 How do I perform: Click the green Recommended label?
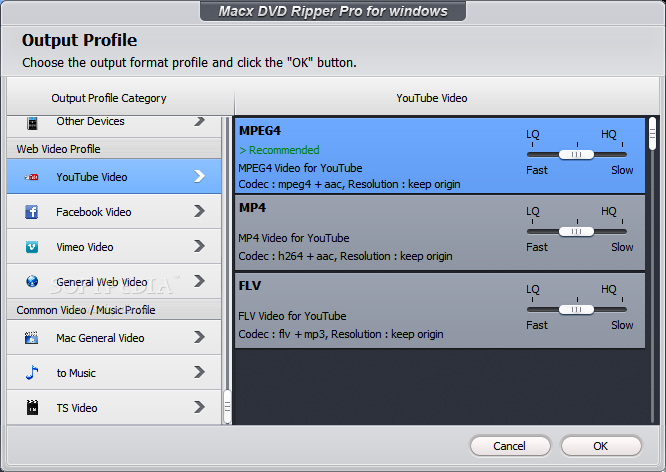point(279,150)
